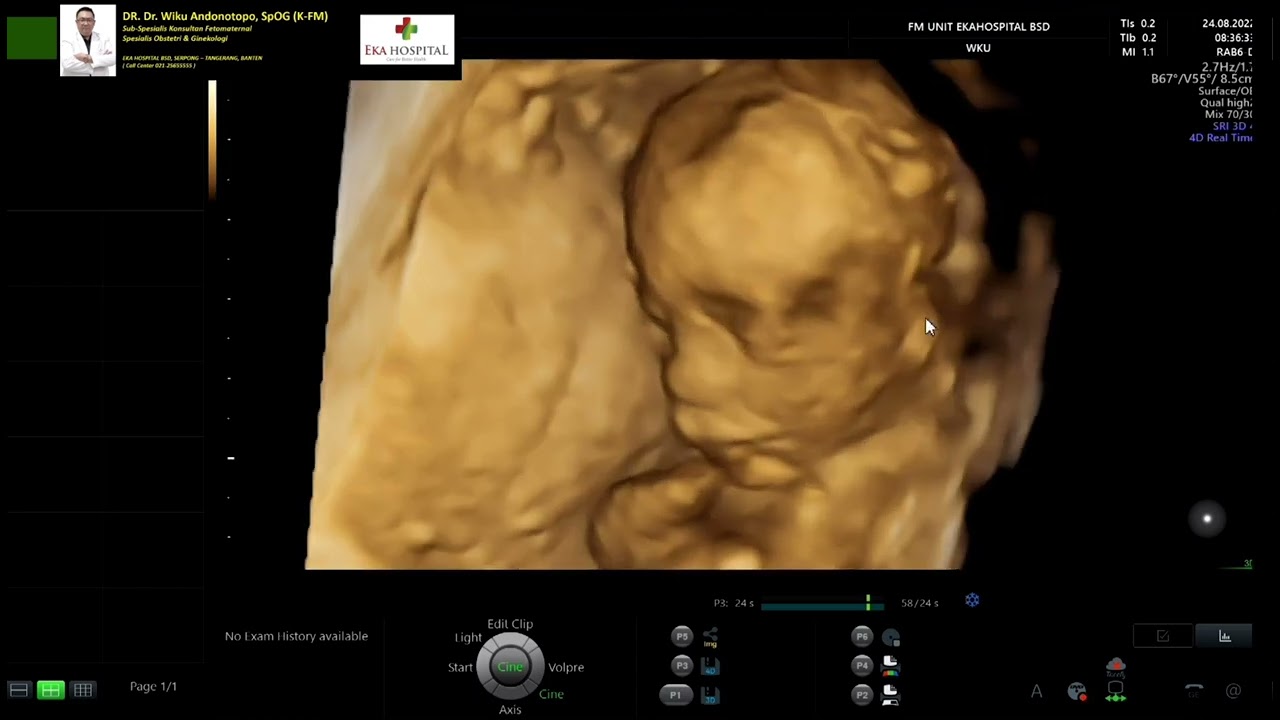Select Volpre on the trackball control
1280x720 pixels.
(566, 667)
